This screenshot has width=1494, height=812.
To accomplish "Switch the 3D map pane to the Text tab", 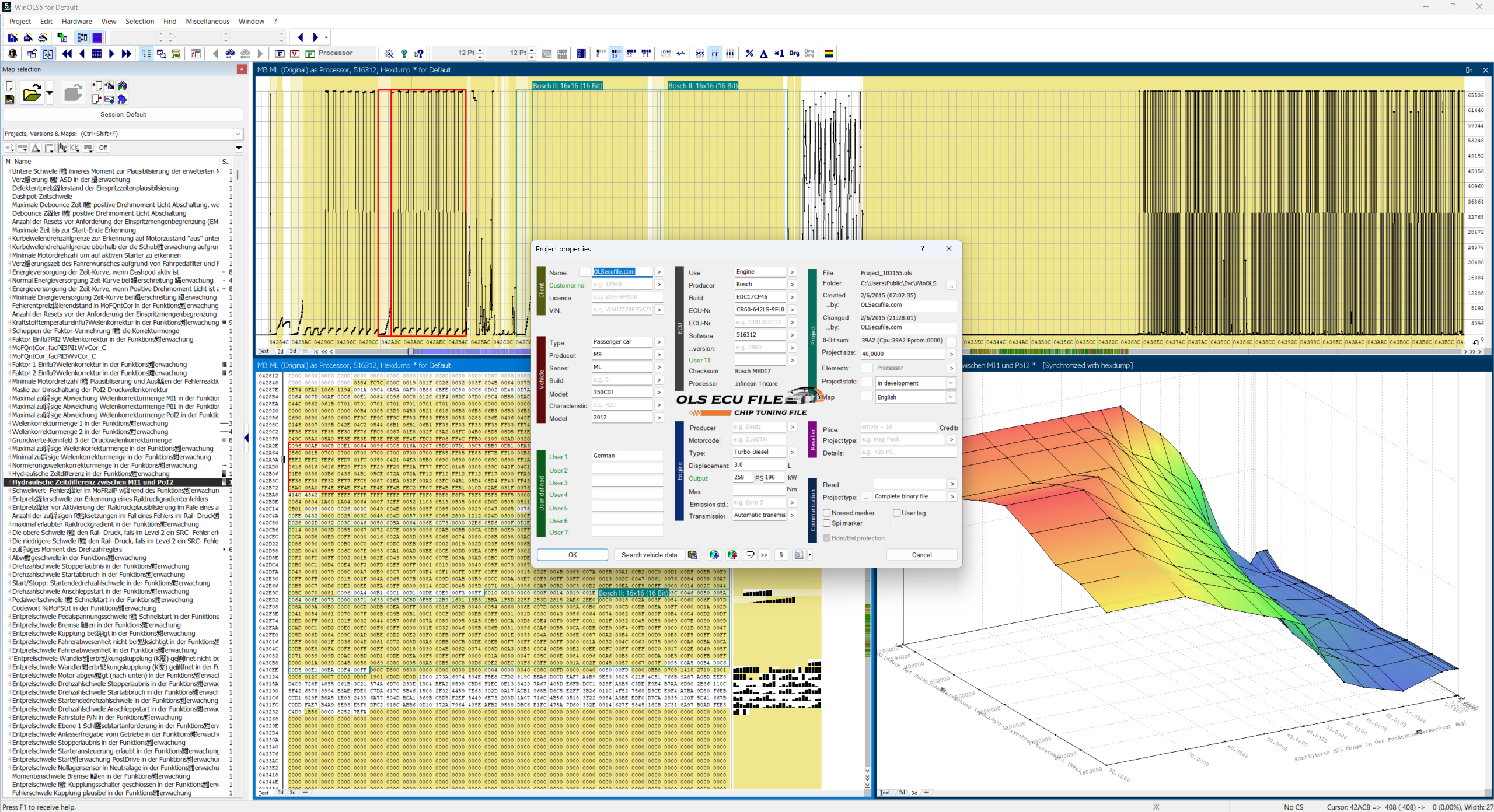I will [x=885, y=792].
